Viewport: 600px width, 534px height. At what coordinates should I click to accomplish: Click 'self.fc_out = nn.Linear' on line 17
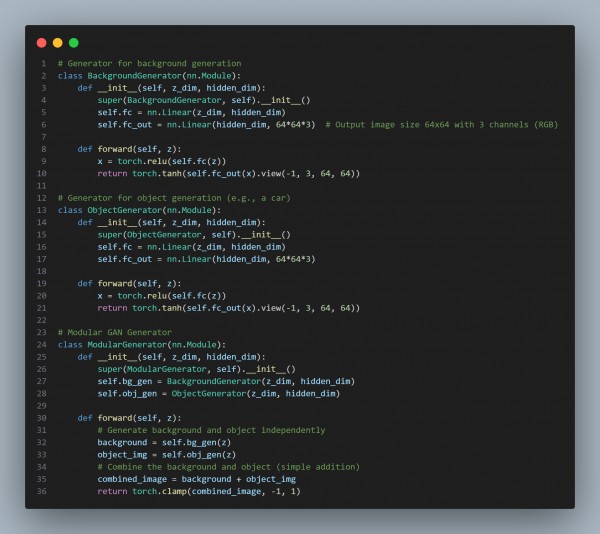coord(154,259)
